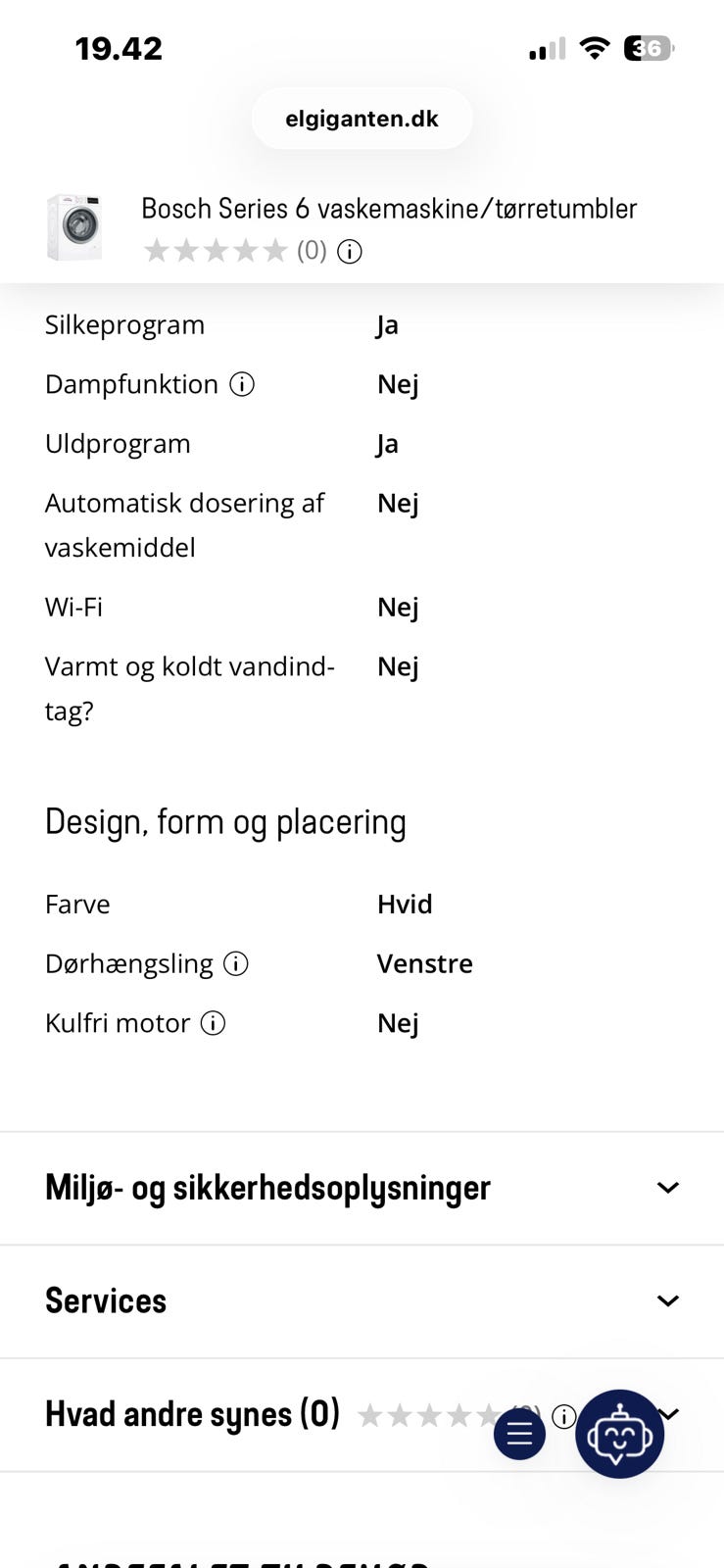The height and width of the screenshot is (1568, 724).
Task: Expand the Services section chevron
Action: tap(668, 1301)
